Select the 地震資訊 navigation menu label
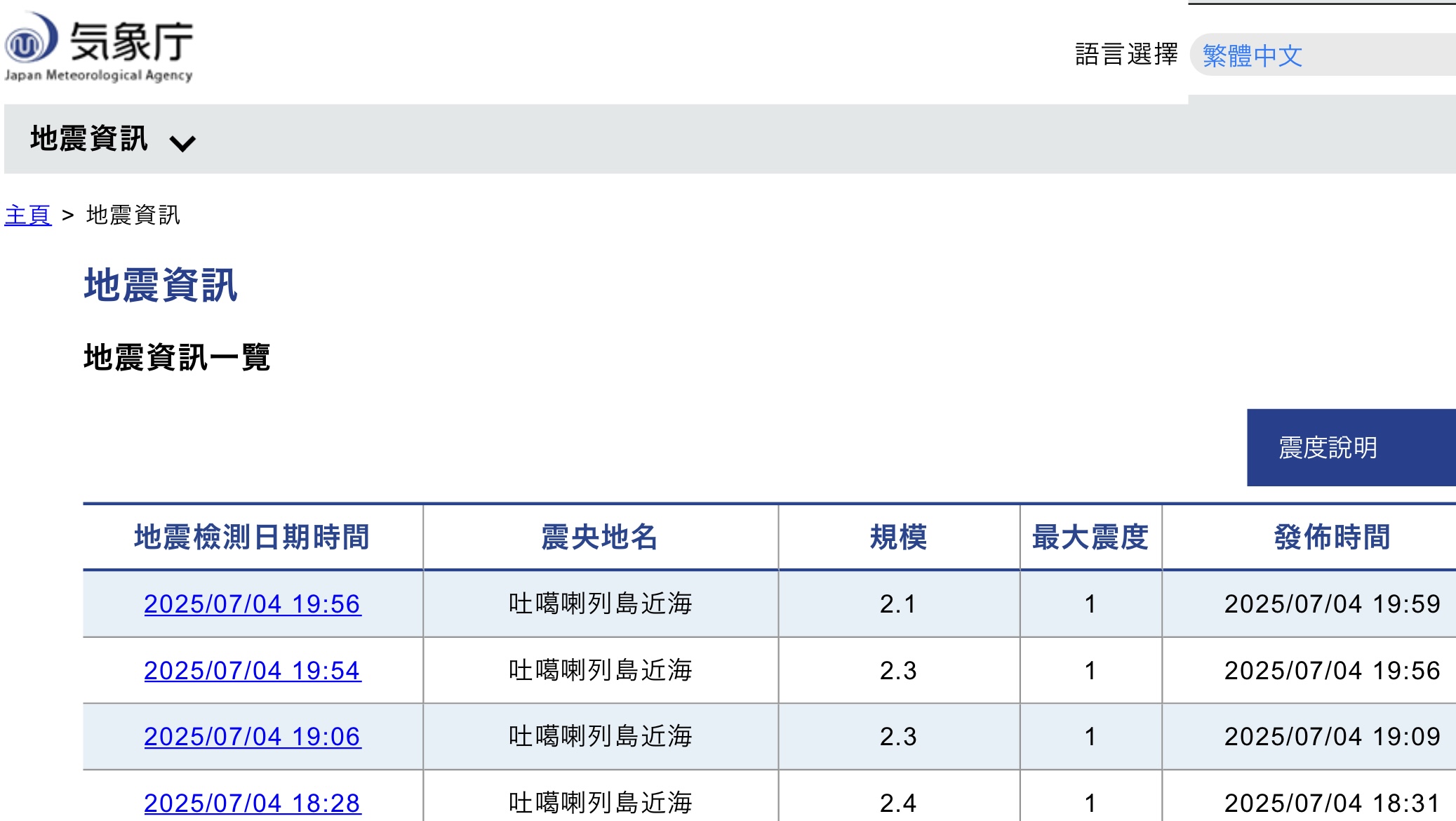This screenshot has height=821, width=1456. tap(89, 139)
